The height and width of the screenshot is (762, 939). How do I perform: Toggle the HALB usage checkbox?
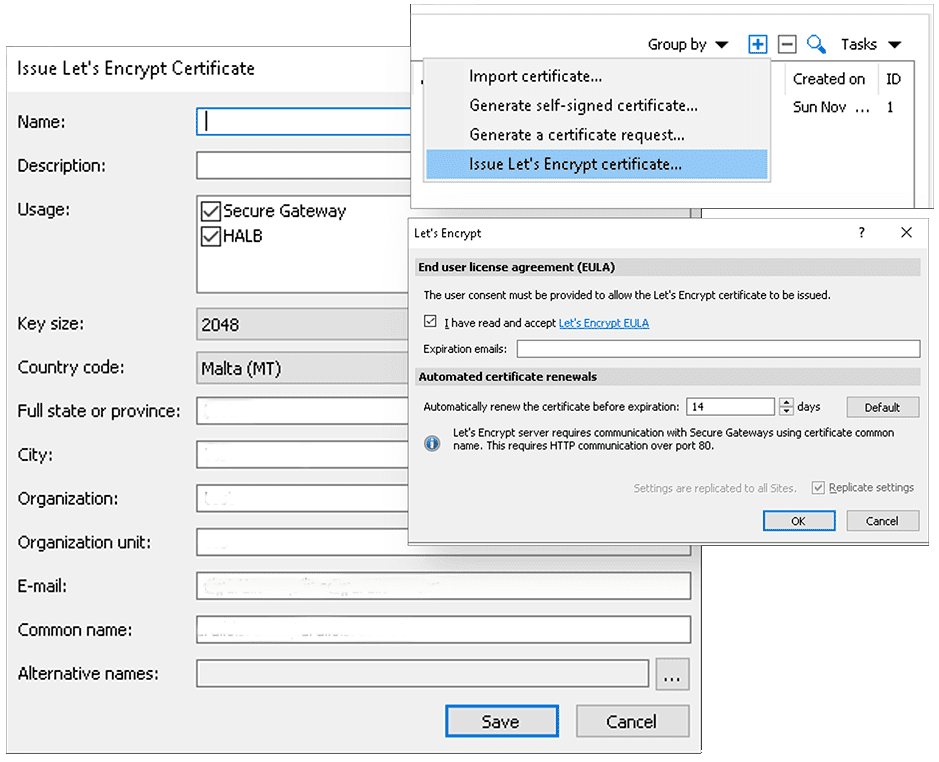[211, 237]
